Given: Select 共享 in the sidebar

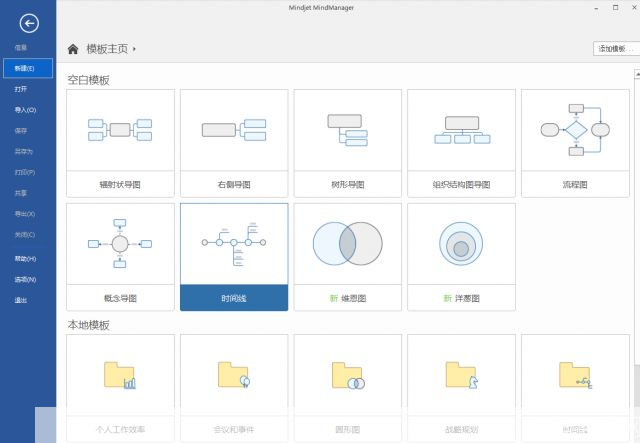Looking at the screenshot, I should coord(21,193).
